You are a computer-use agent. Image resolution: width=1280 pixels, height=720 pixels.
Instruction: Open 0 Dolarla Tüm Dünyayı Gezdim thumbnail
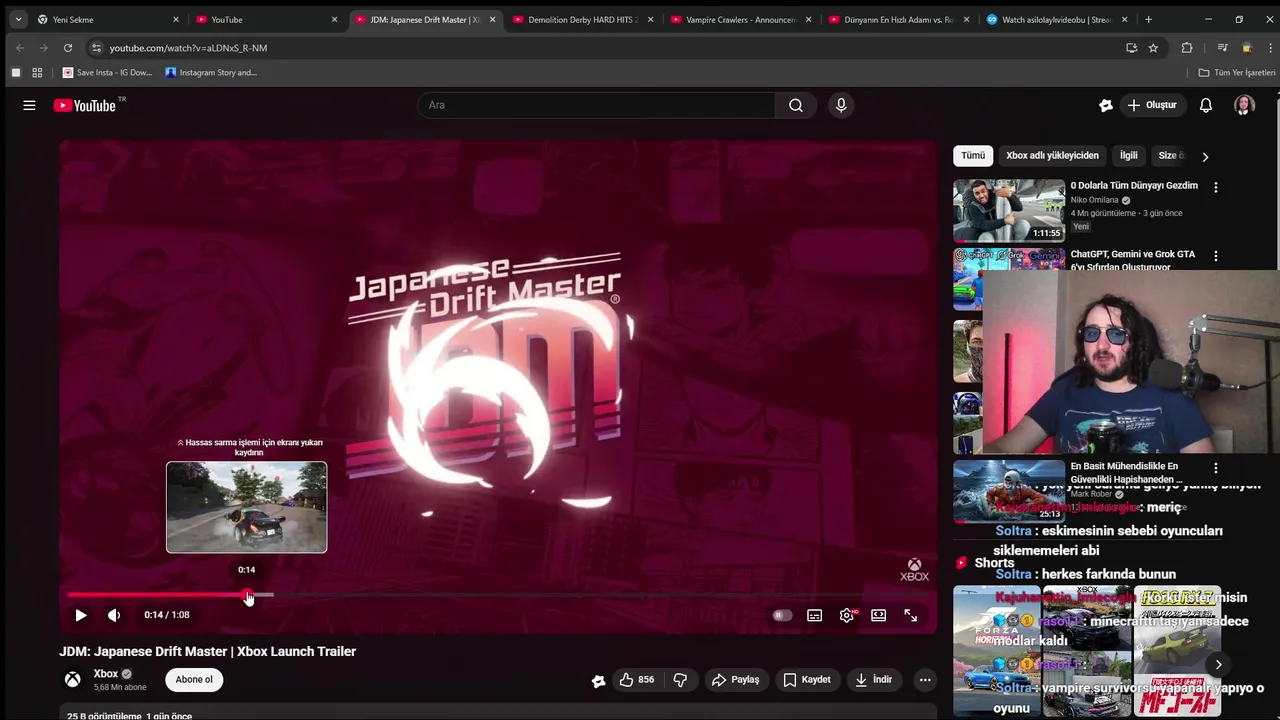pyautogui.click(x=1009, y=210)
